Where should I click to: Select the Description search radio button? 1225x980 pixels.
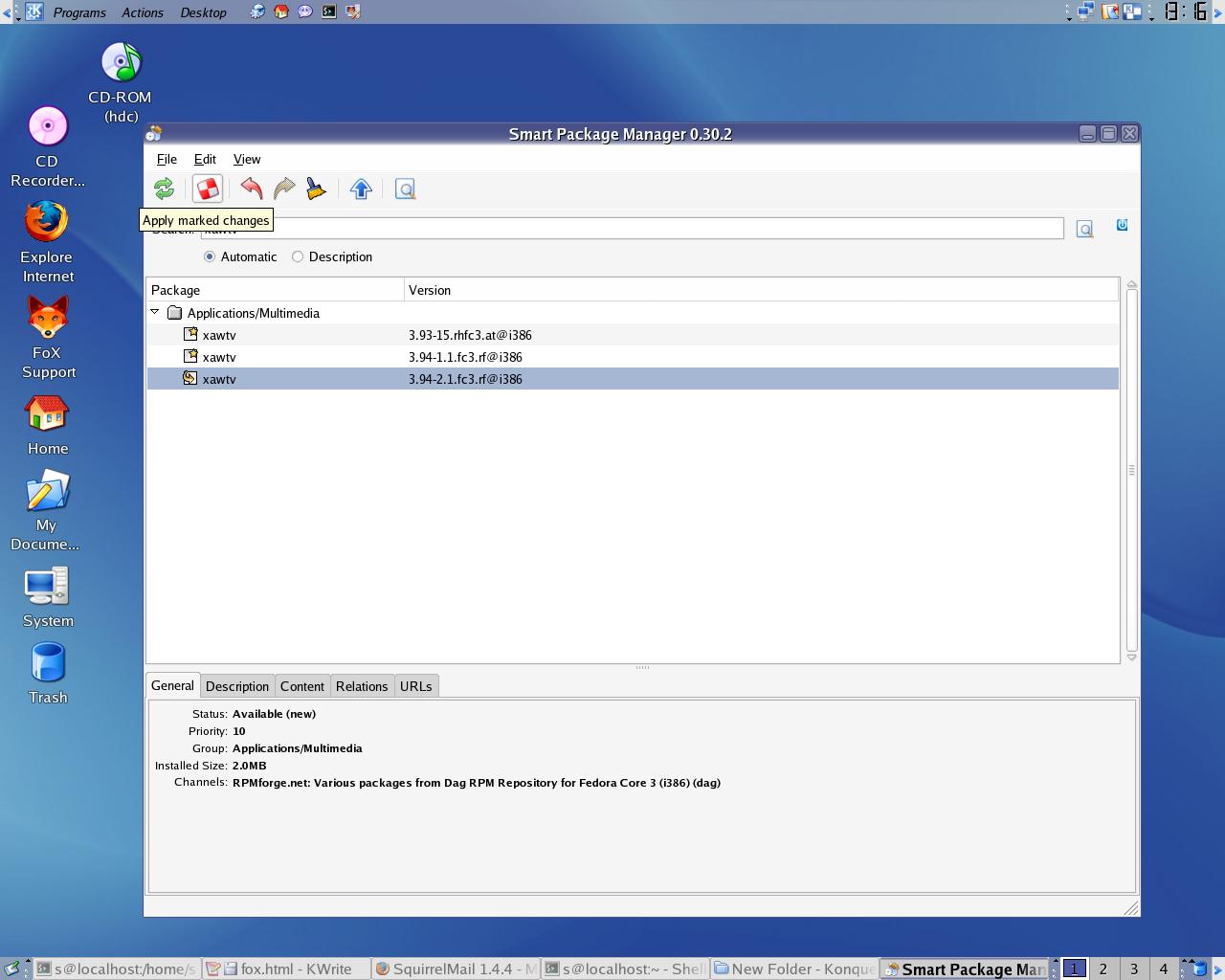click(298, 256)
